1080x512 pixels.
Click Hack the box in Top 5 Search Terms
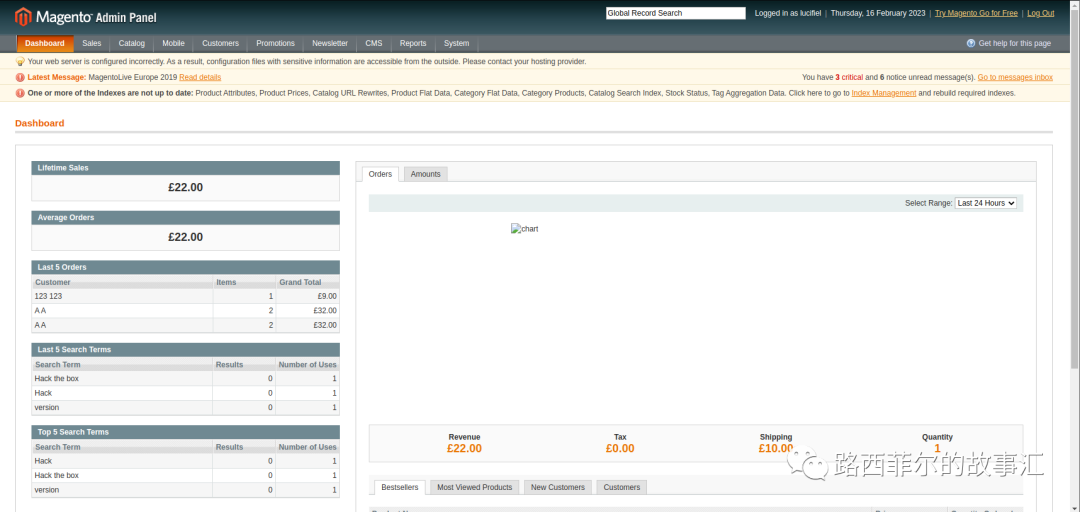tap(56, 475)
